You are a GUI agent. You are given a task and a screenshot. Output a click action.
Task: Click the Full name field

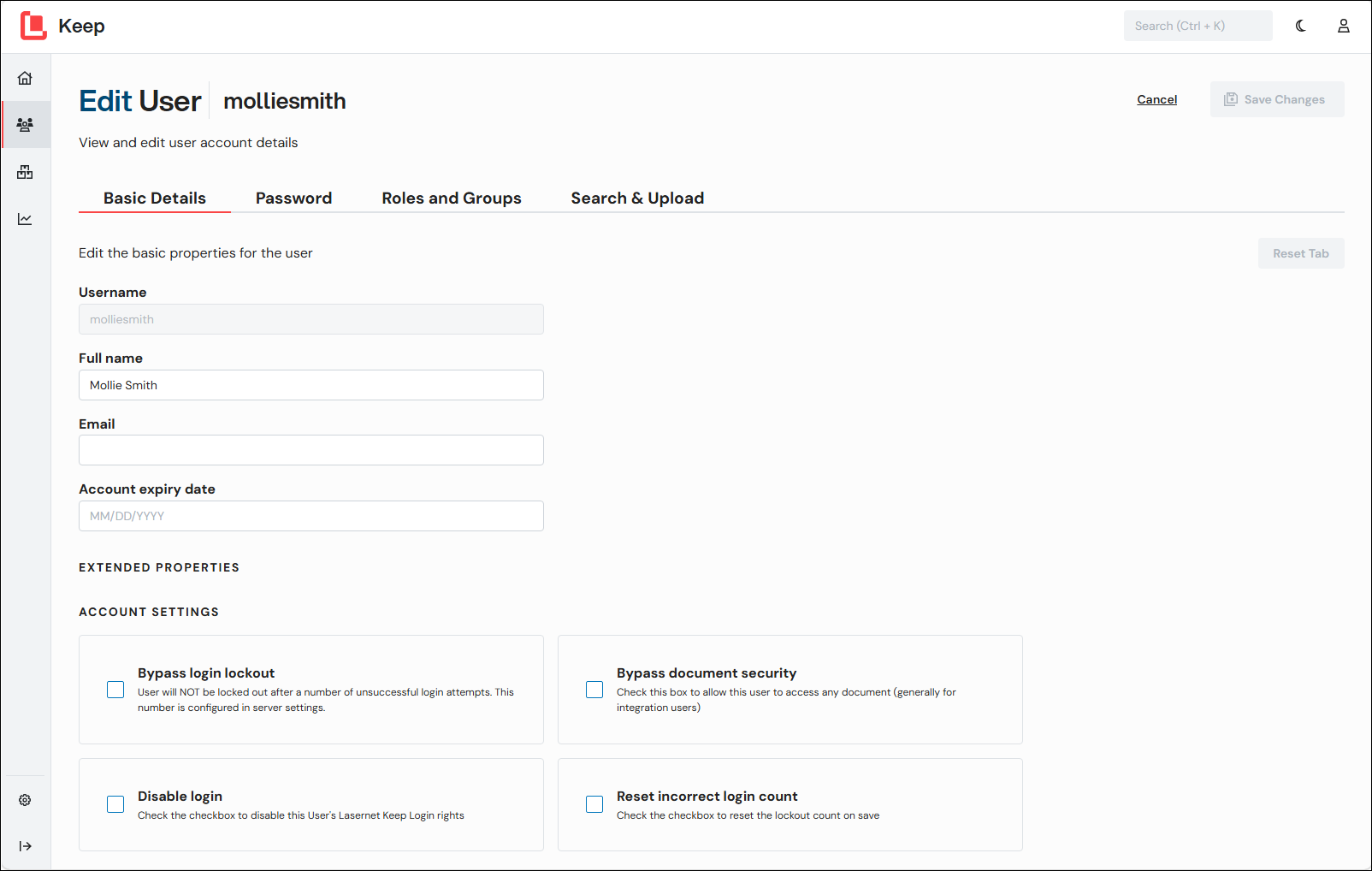[311, 385]
